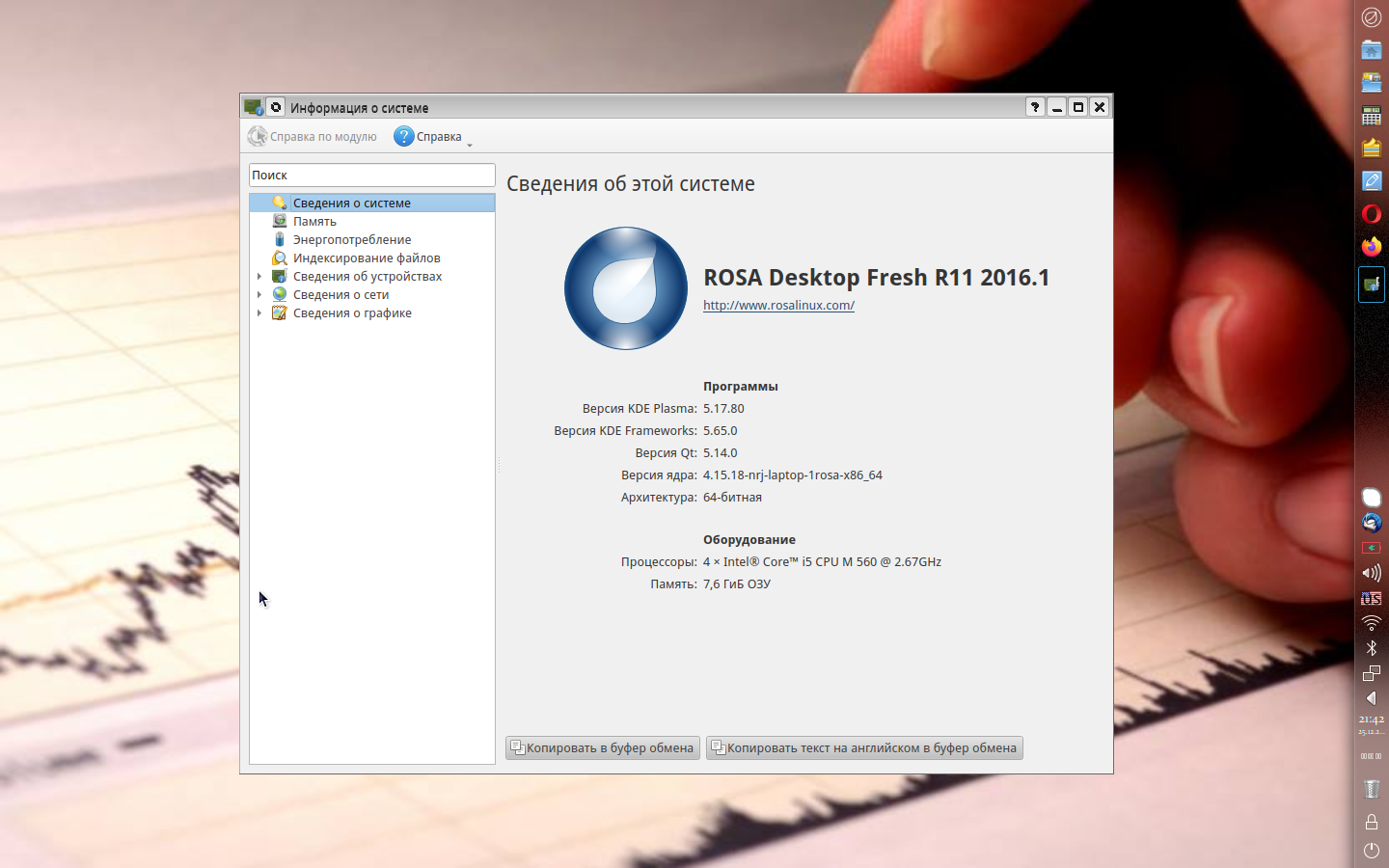This screenshot has width=1389, height=868.
Task: Click the overlapping-windows tray icon
Action: pos(1371,673)
